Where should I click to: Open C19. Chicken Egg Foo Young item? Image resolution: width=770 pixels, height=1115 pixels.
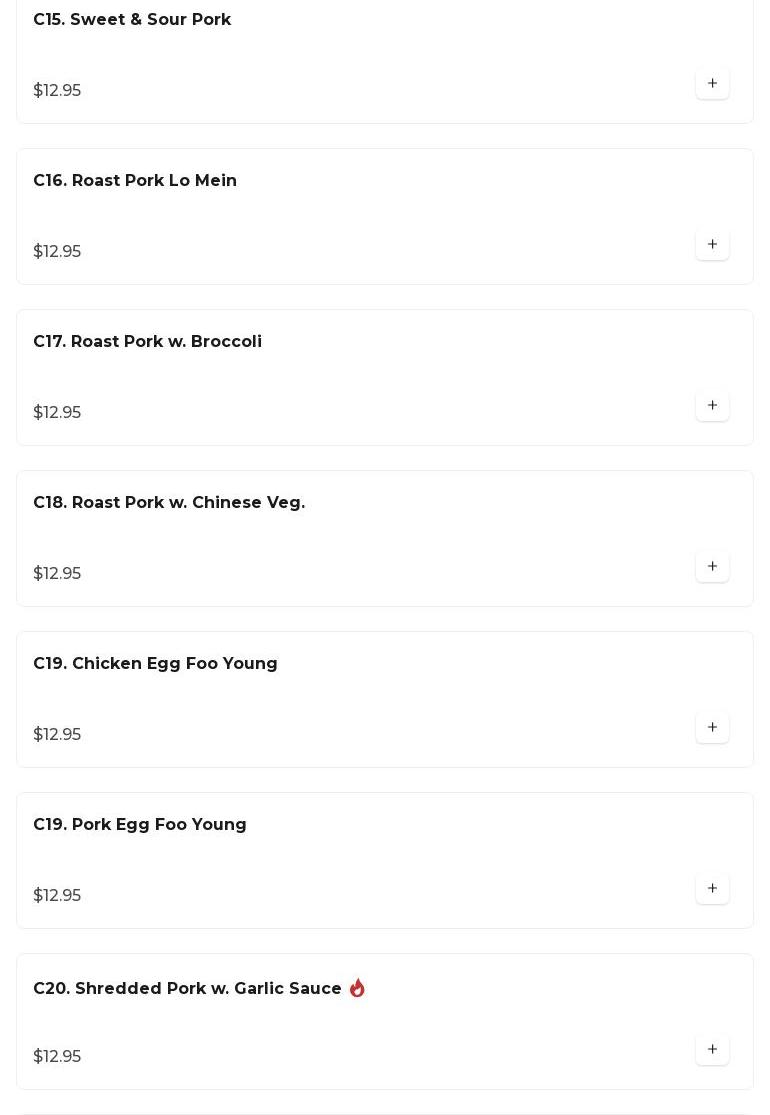[x=155, y=664]
